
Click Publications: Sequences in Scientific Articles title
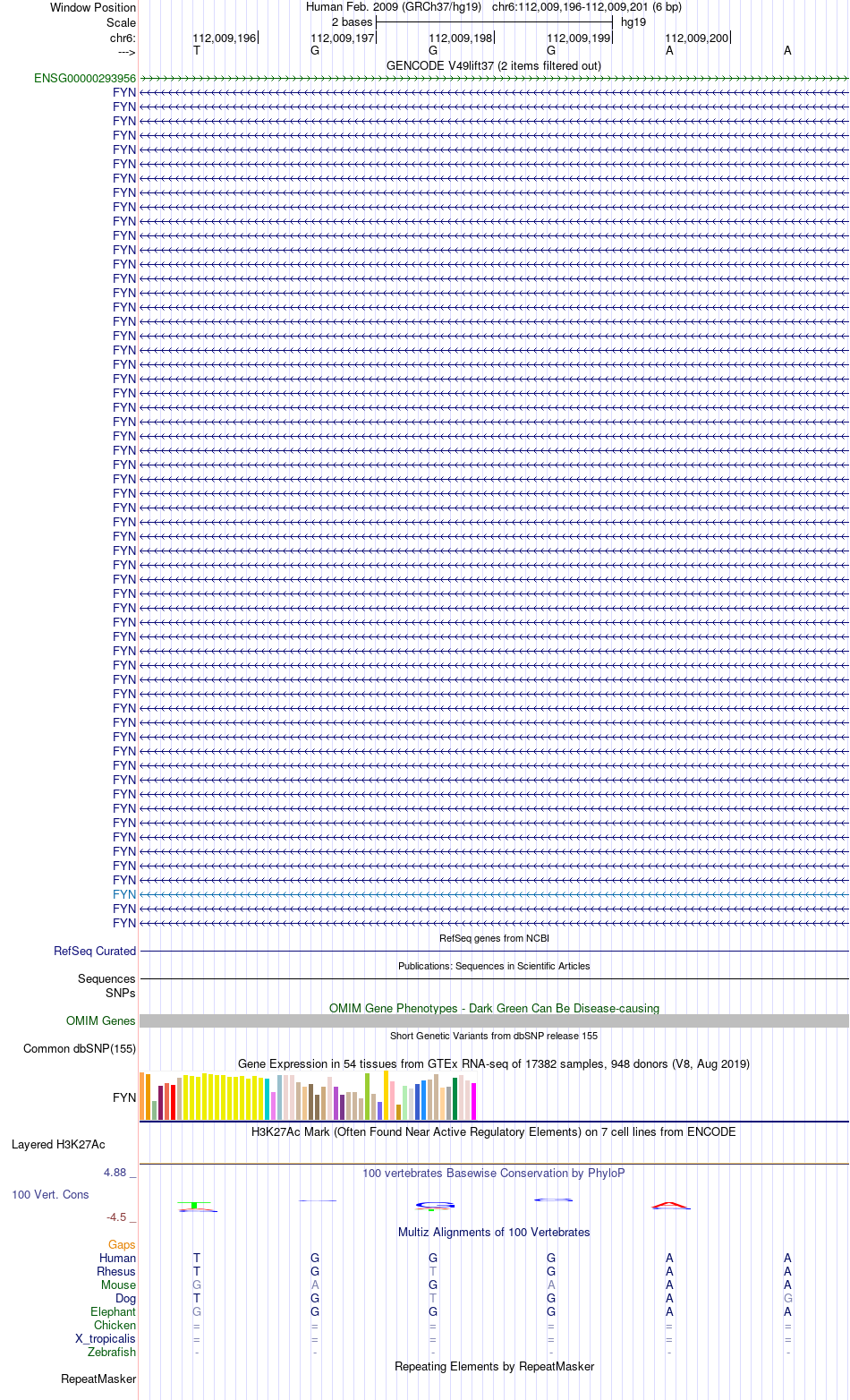click(x=494, y=966)
